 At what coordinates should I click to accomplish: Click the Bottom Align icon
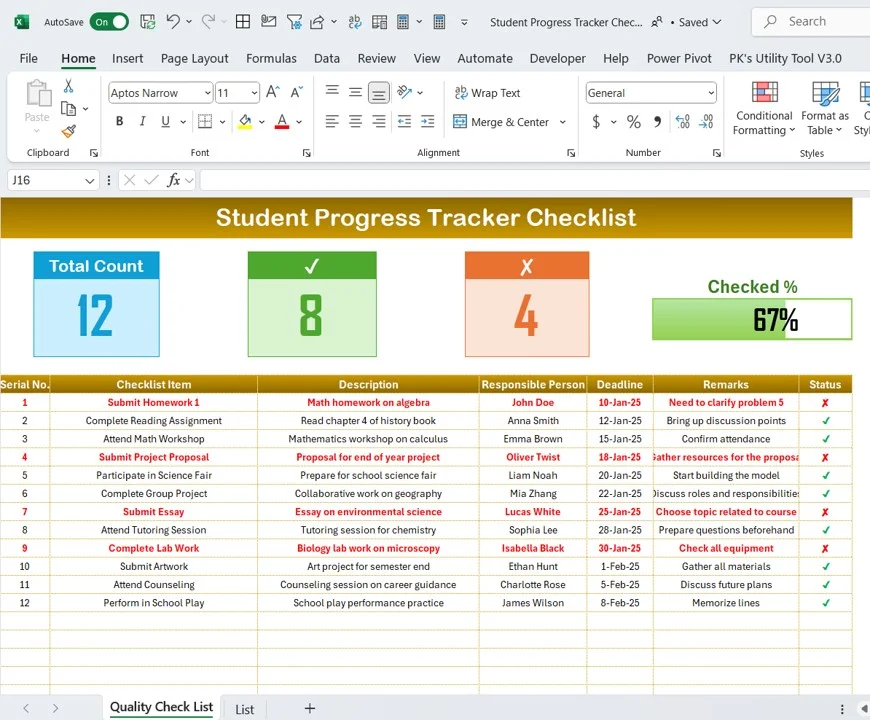pos(378,93)
